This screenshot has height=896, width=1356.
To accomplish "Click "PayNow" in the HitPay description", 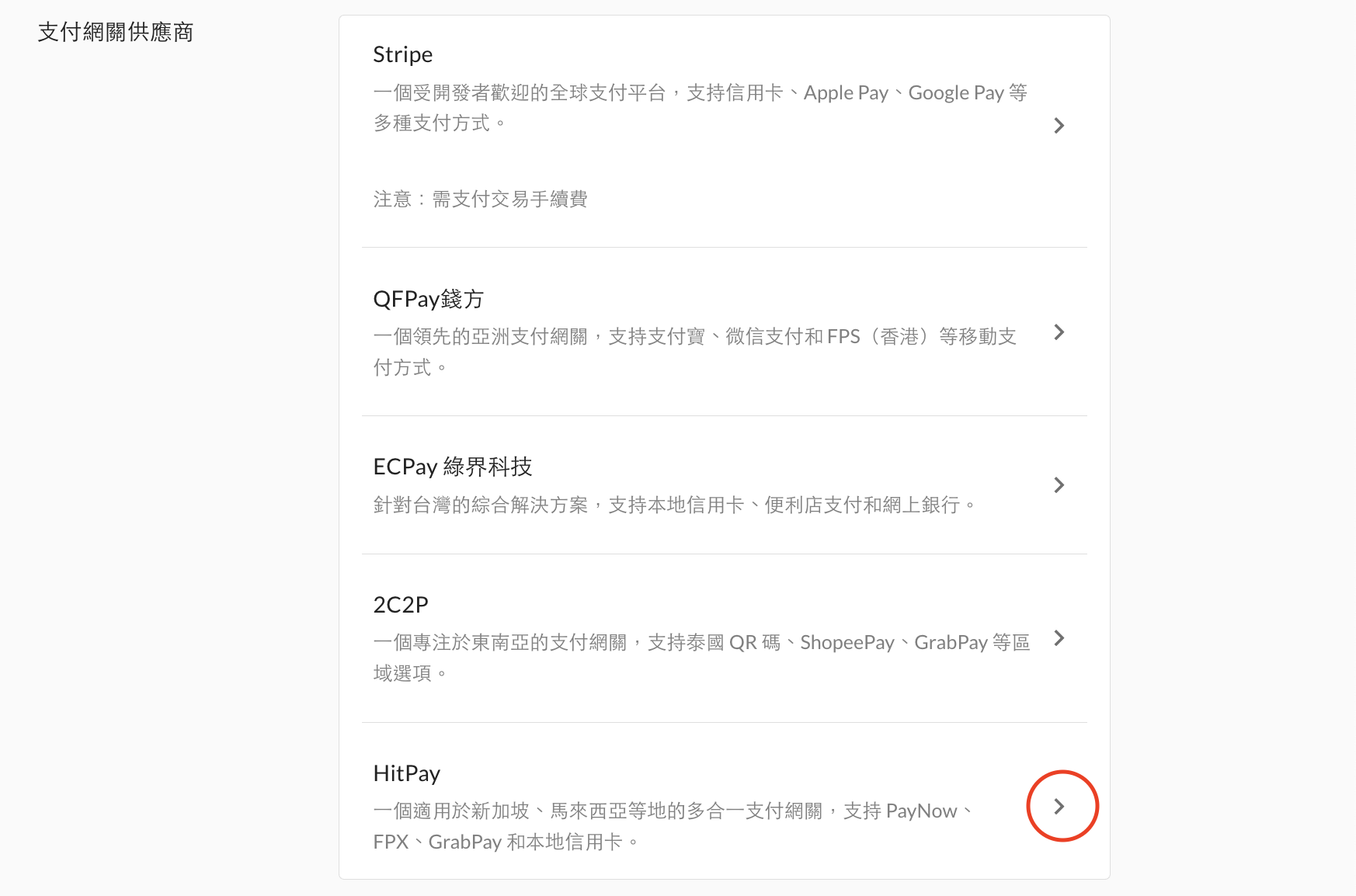I will pyautogui.click(x=921, y=811).
